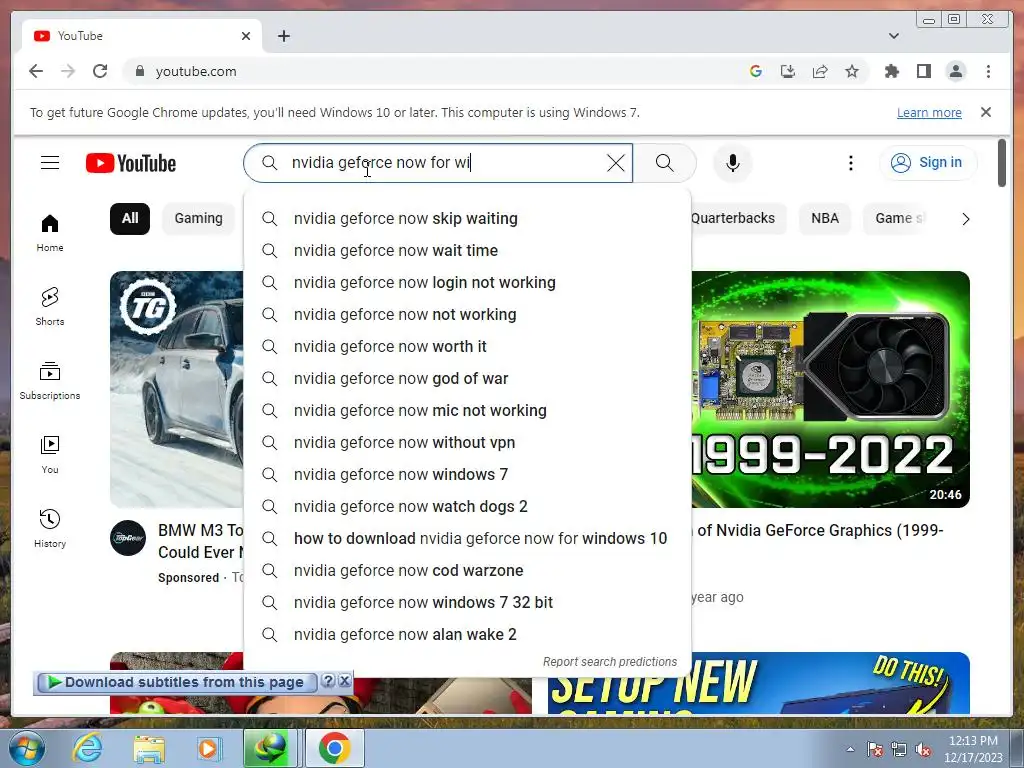
Task: Open History from the sidebar
Action: point(50,528)
